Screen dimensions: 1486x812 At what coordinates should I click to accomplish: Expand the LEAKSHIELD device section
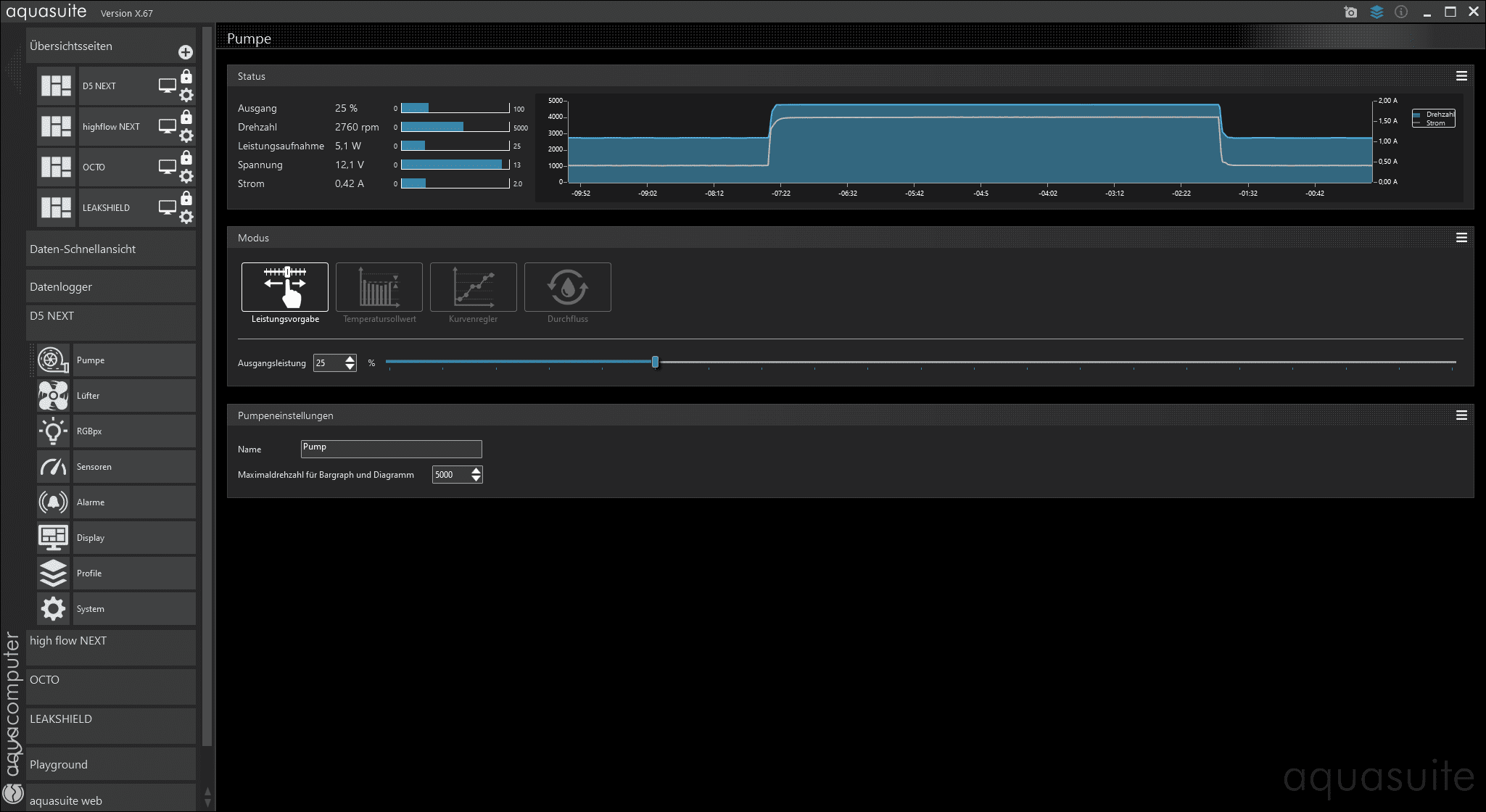point(111,725)
